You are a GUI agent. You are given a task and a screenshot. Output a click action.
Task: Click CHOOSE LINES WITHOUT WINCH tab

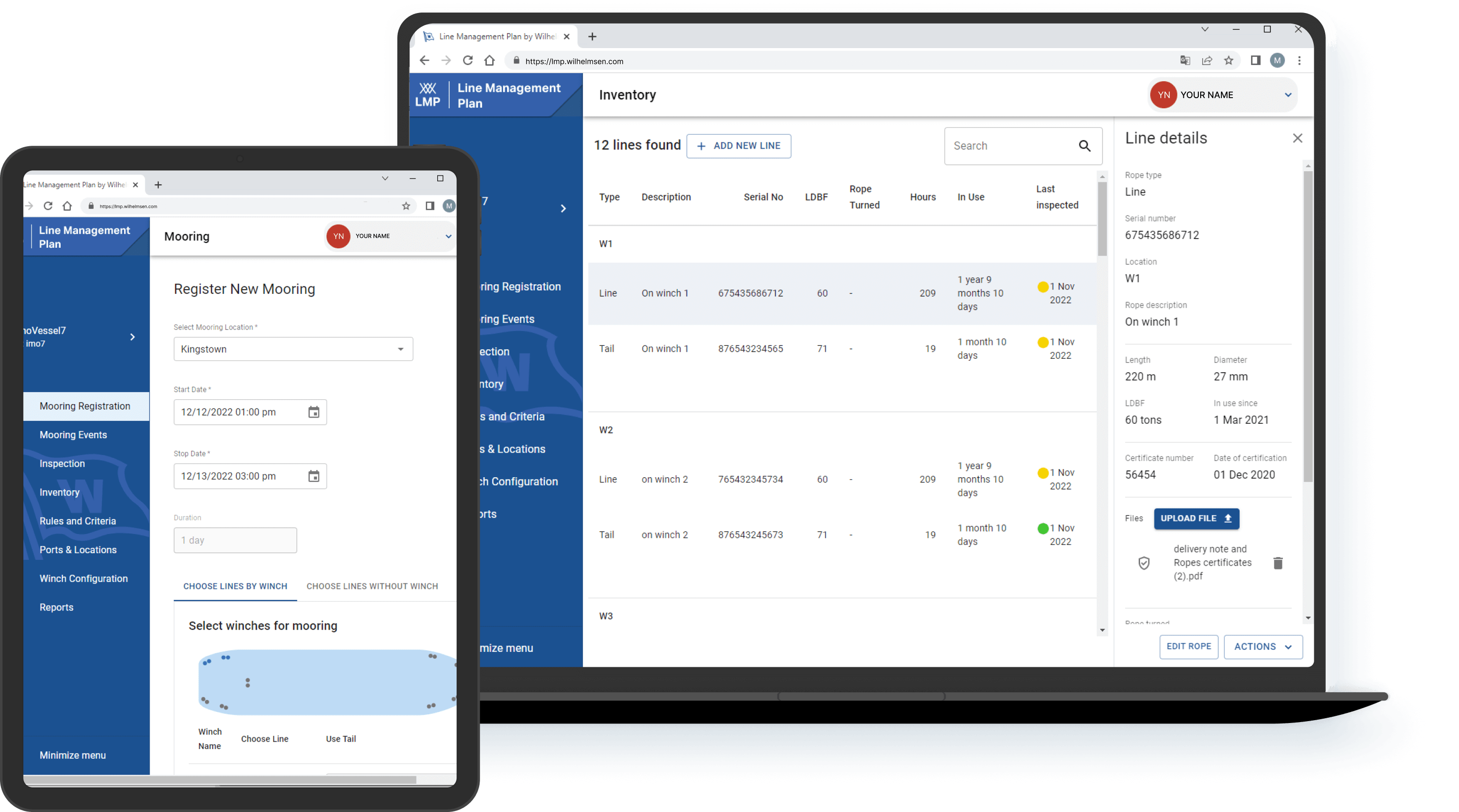point(372,586)
